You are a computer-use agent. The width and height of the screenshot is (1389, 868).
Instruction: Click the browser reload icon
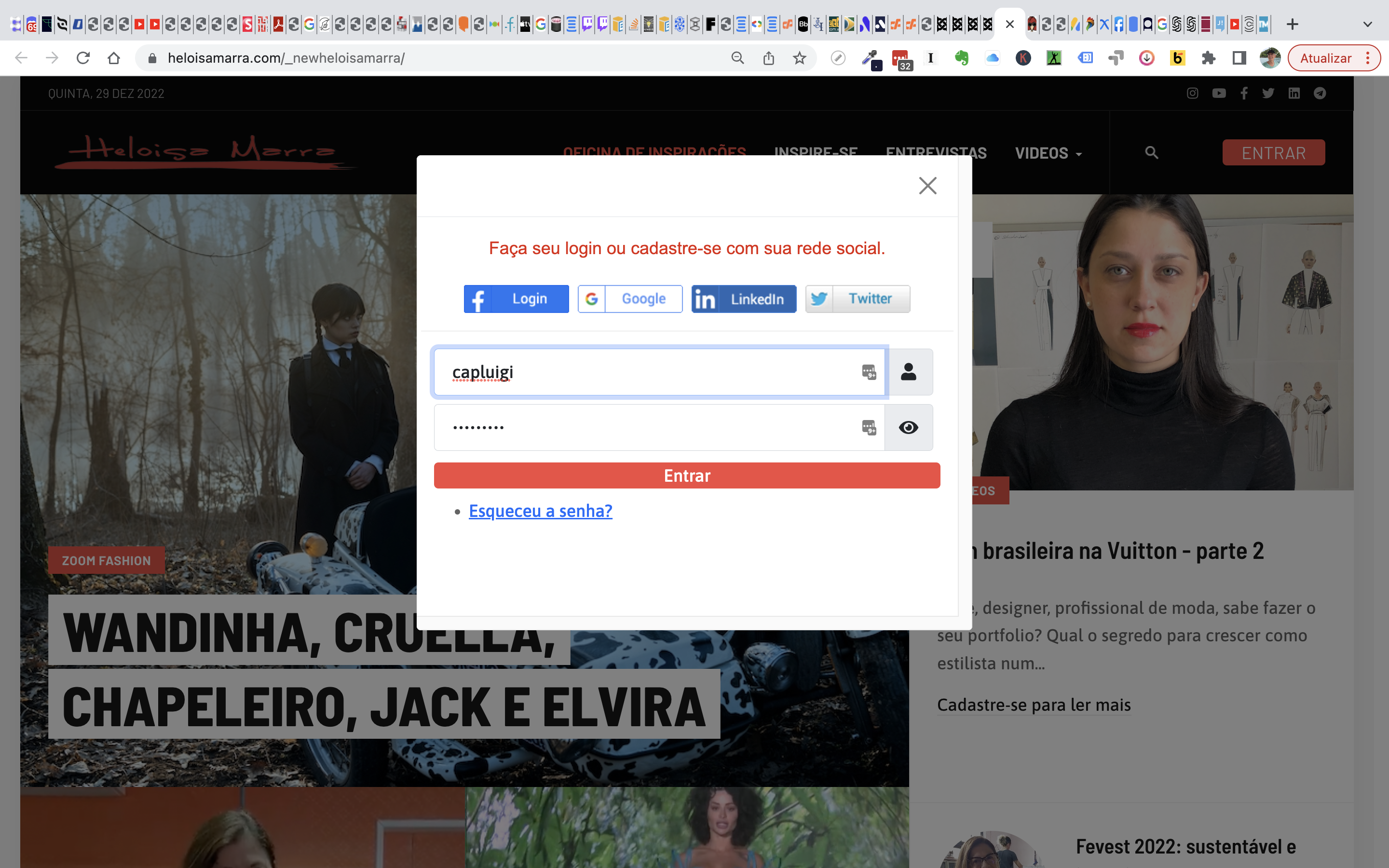(83, 58)
